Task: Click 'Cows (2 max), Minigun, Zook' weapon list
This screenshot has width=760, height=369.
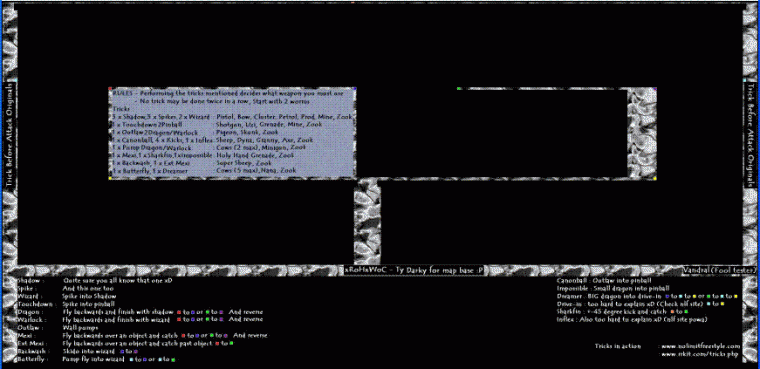Action: (261, 147)
